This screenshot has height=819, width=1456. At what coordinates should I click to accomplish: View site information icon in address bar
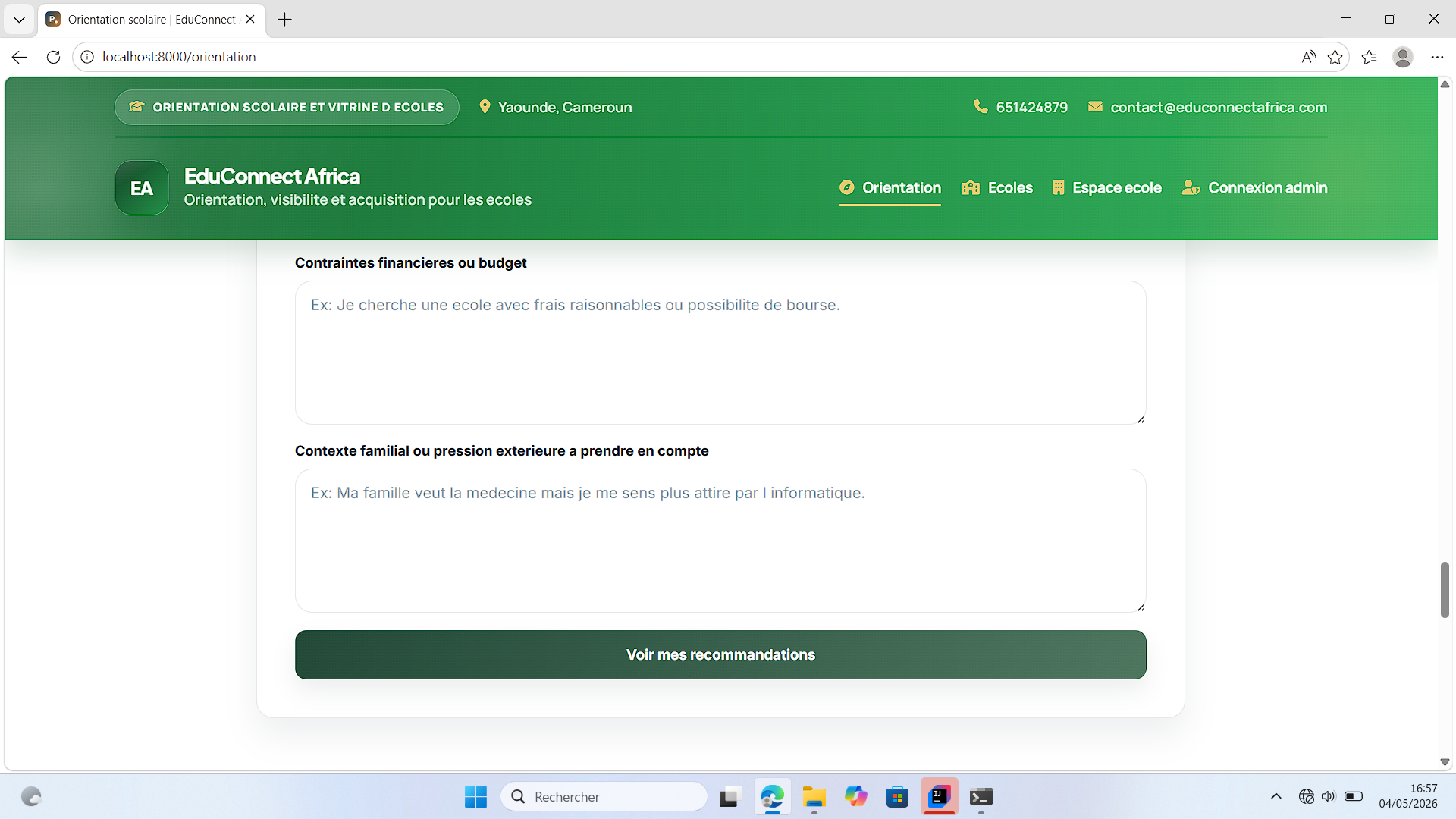(x=87, y=57)
